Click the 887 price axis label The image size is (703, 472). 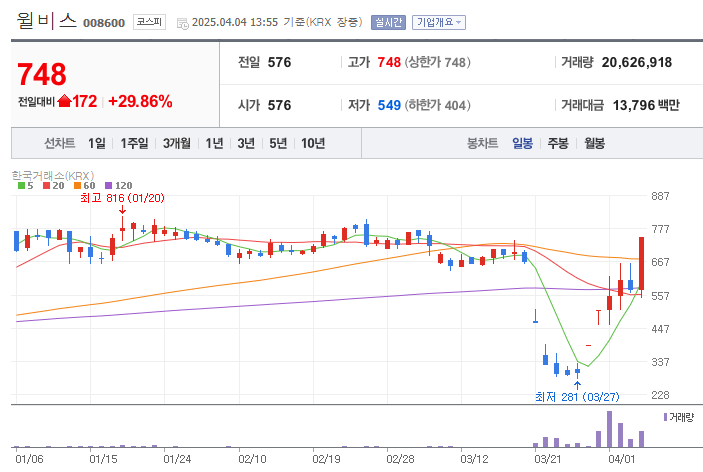pyautogui.click(x=660, y=196)
